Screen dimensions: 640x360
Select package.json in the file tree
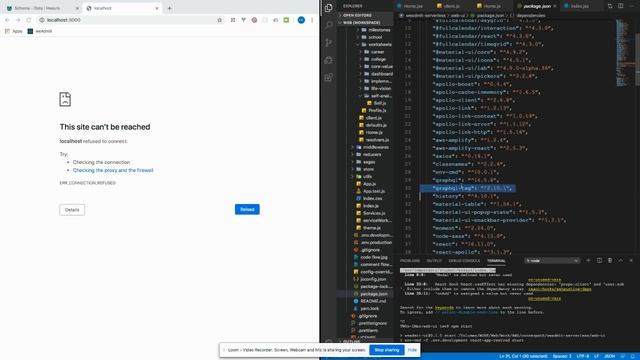coord(371,294)
